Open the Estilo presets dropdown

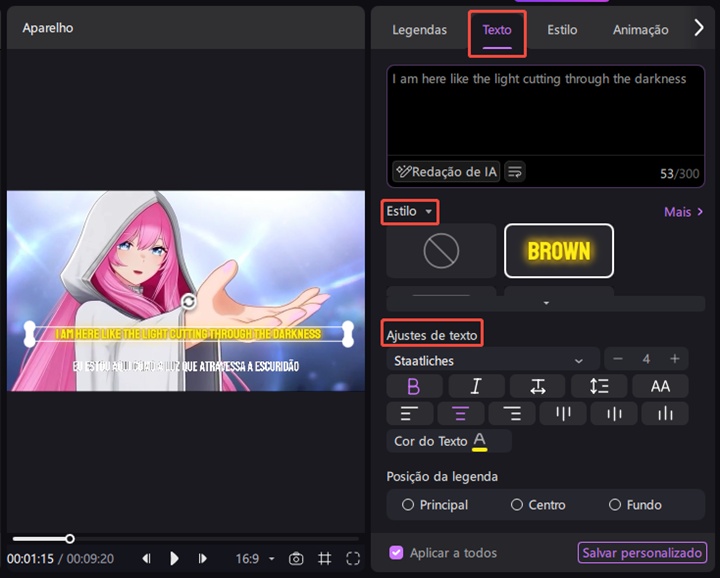click(409, 212)
